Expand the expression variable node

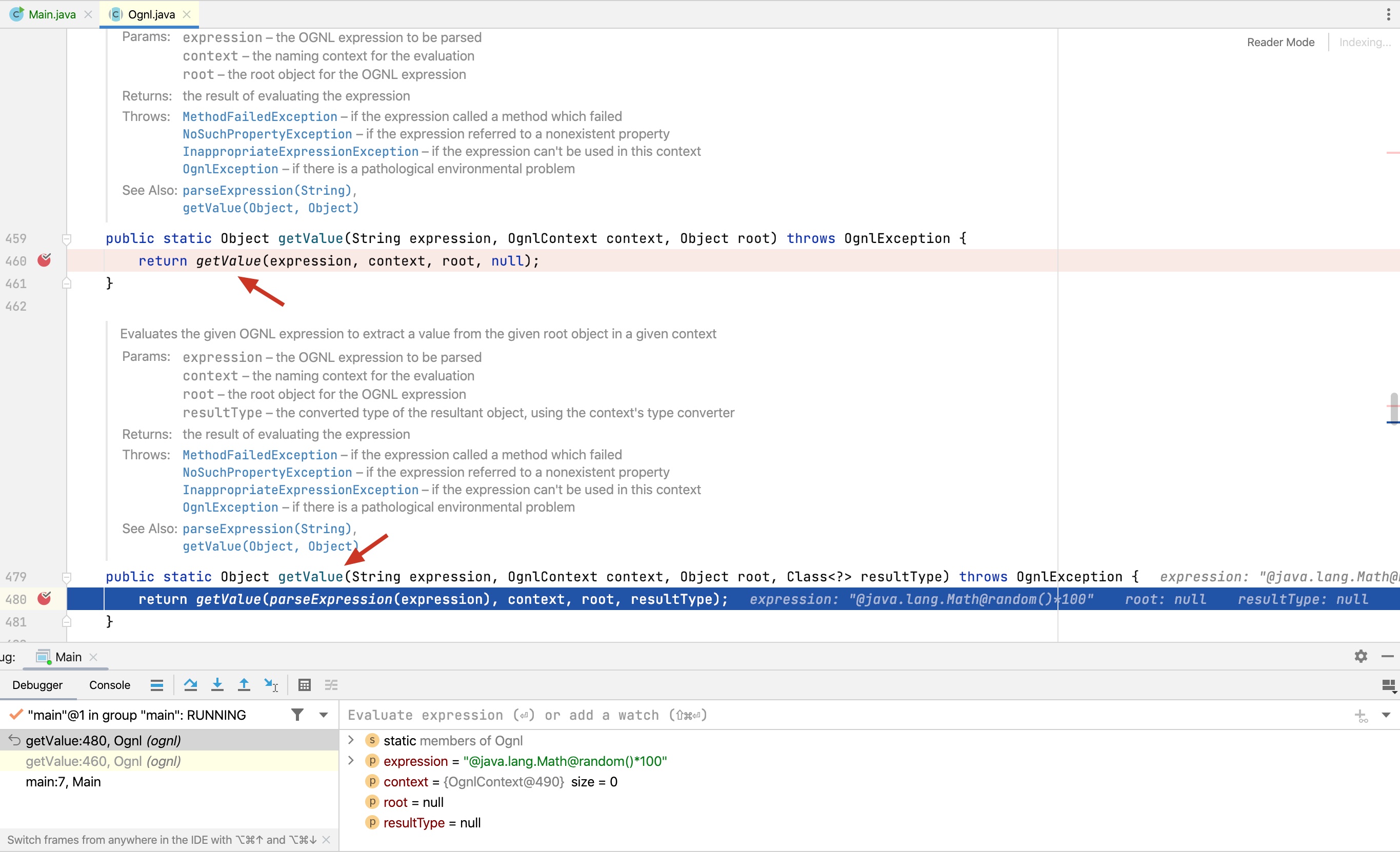coord(351,761)
